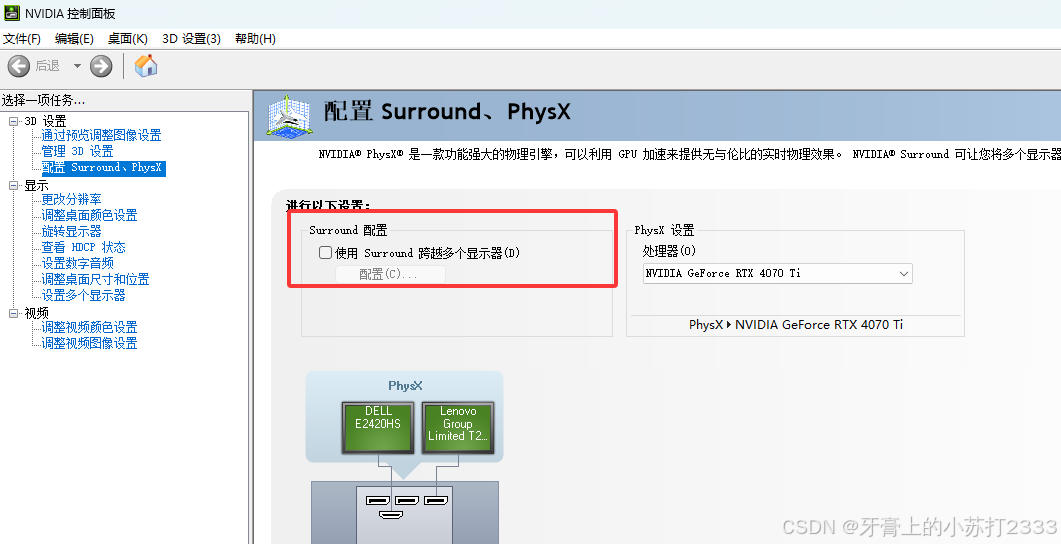Click the 配置 Surround、PhysX page title

coord(447,111)
